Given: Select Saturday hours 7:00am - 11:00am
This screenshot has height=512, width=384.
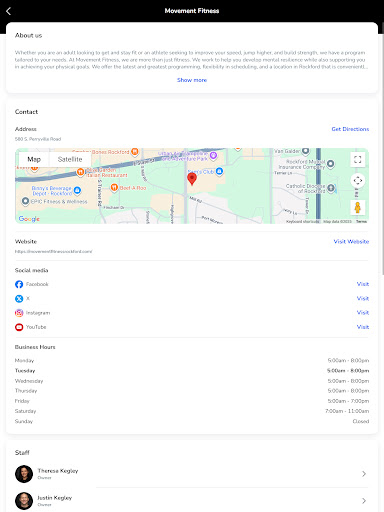Looking at the screenshot, I should pyautogui.click(x=347, y=411).
